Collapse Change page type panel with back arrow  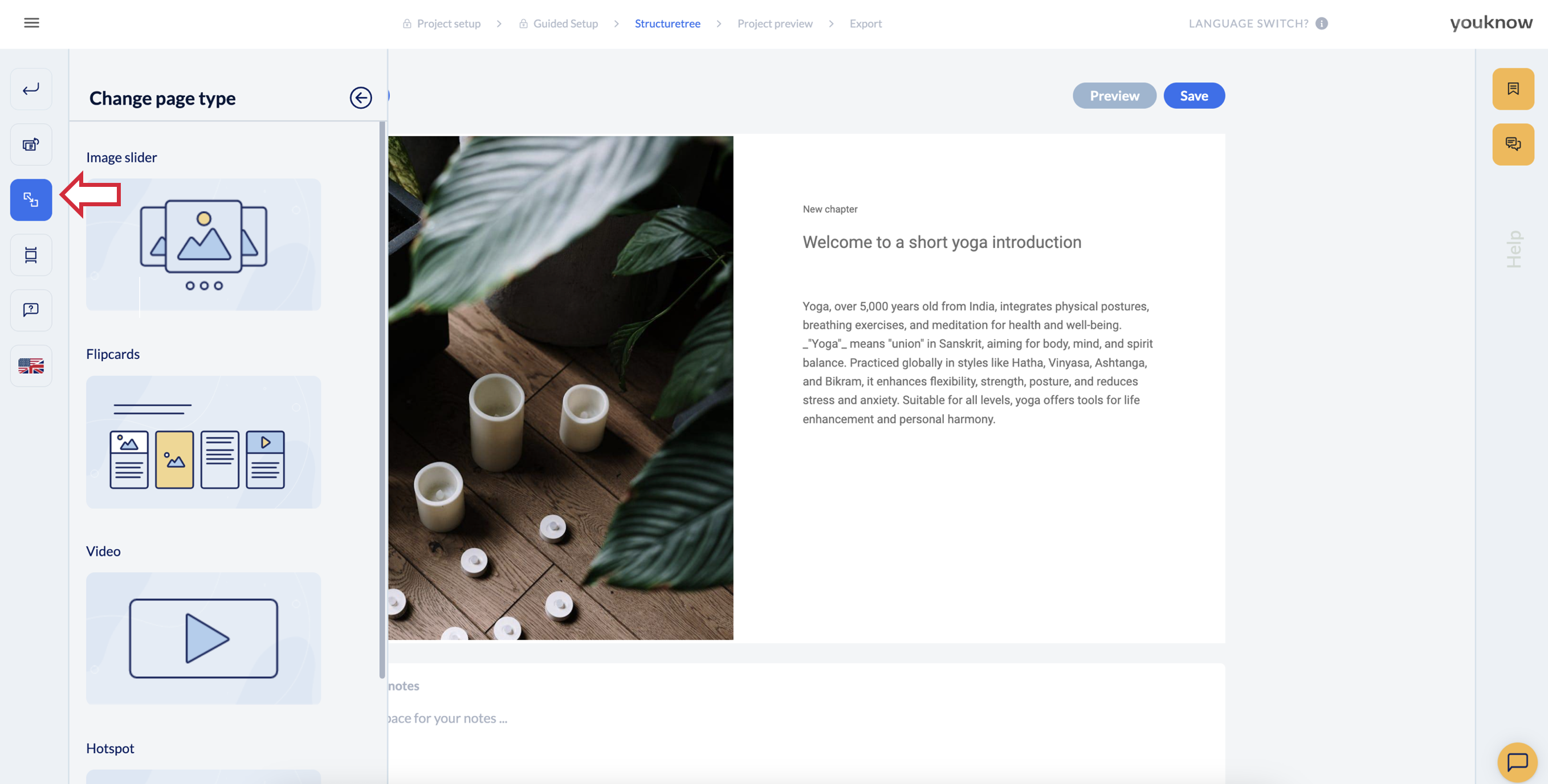pyautogui.click(x=361, y=98)
